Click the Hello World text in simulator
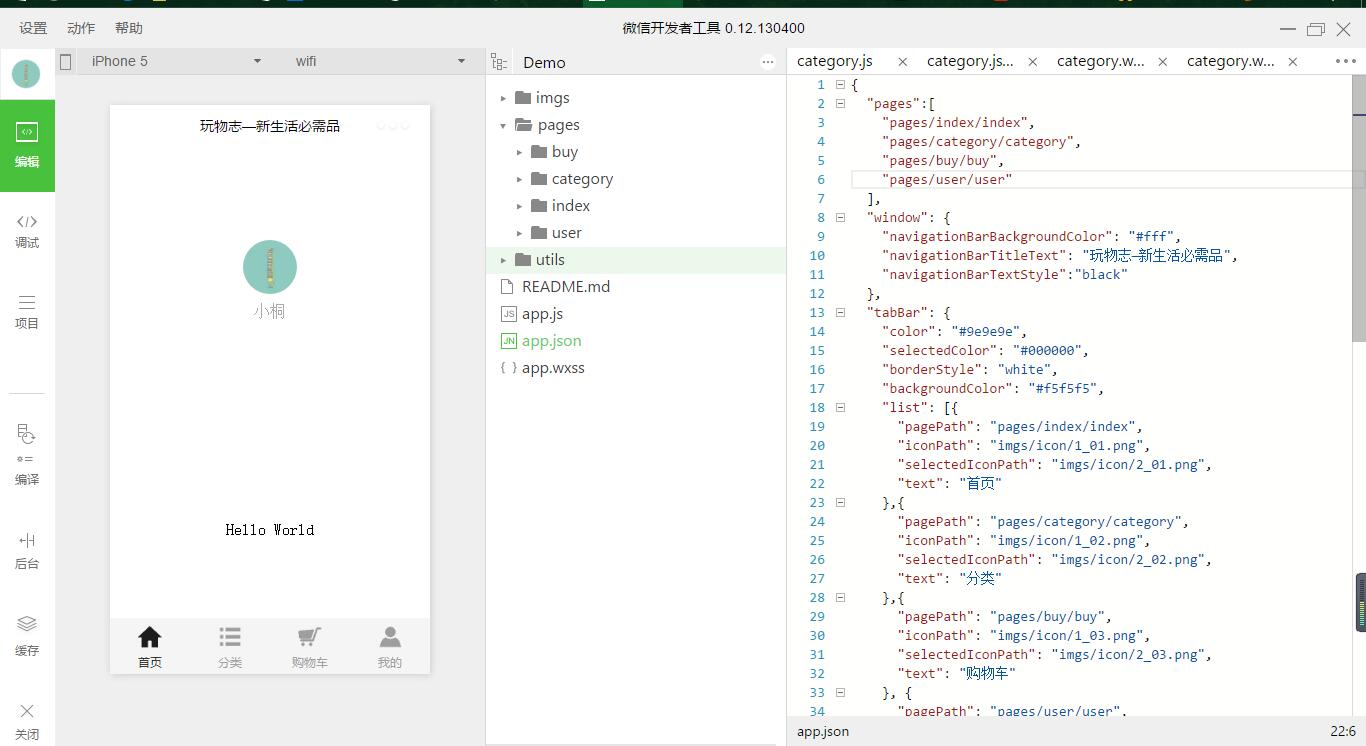The width and height of the screenshot is (1366, 746). (x=270, y=530)
